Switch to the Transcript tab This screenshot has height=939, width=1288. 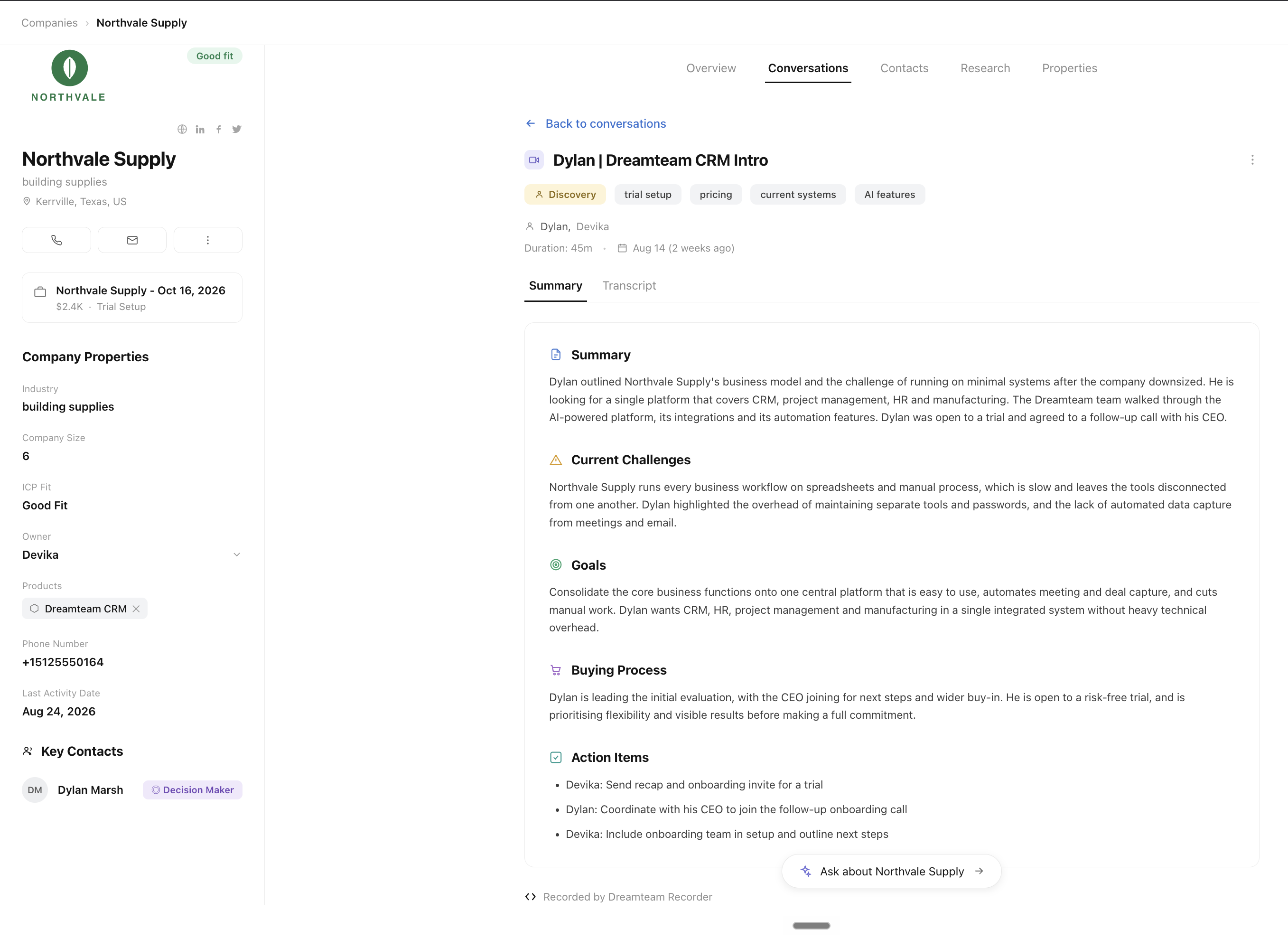pyautogui.click(x=629, y=285)
